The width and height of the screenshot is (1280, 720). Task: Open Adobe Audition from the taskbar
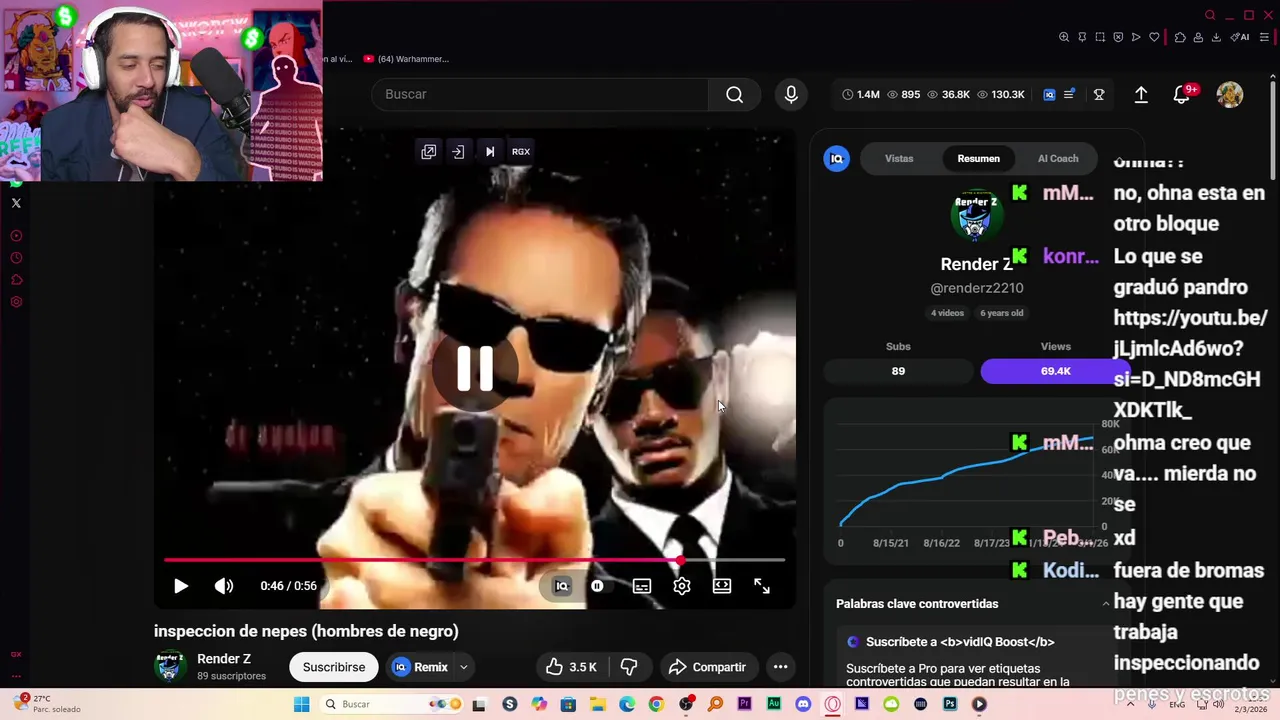(x=774, y=704)
